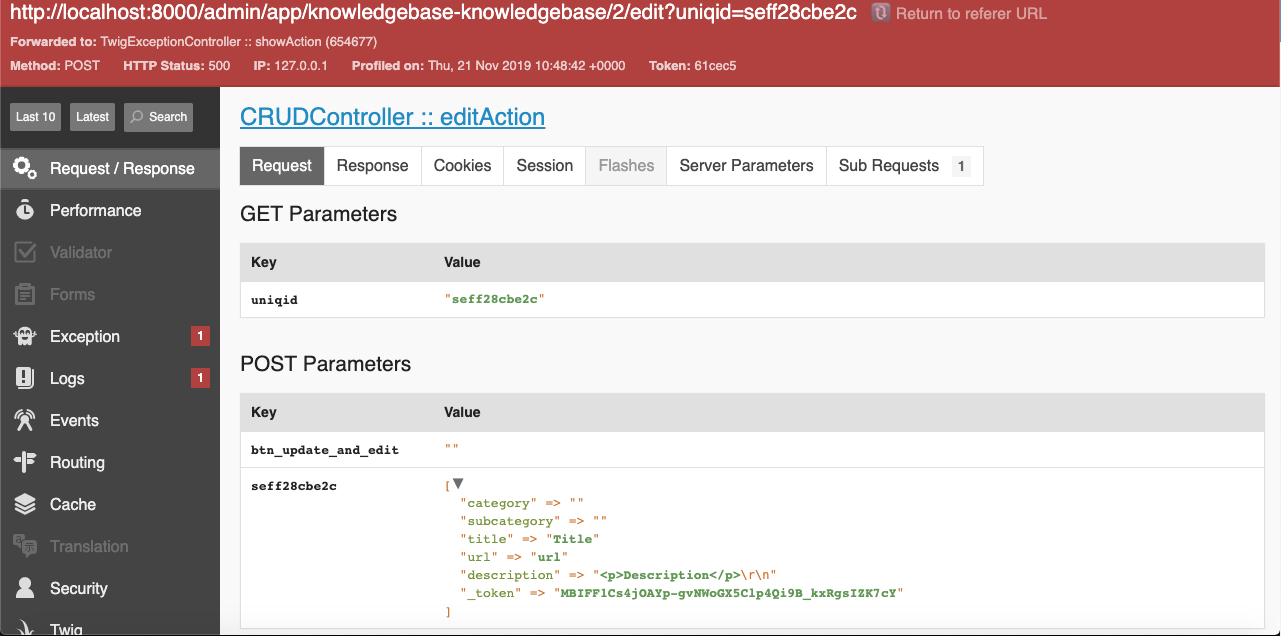Click the Latest button
The height and width of the screenshot is (636, 1281).
coord(92,117)
